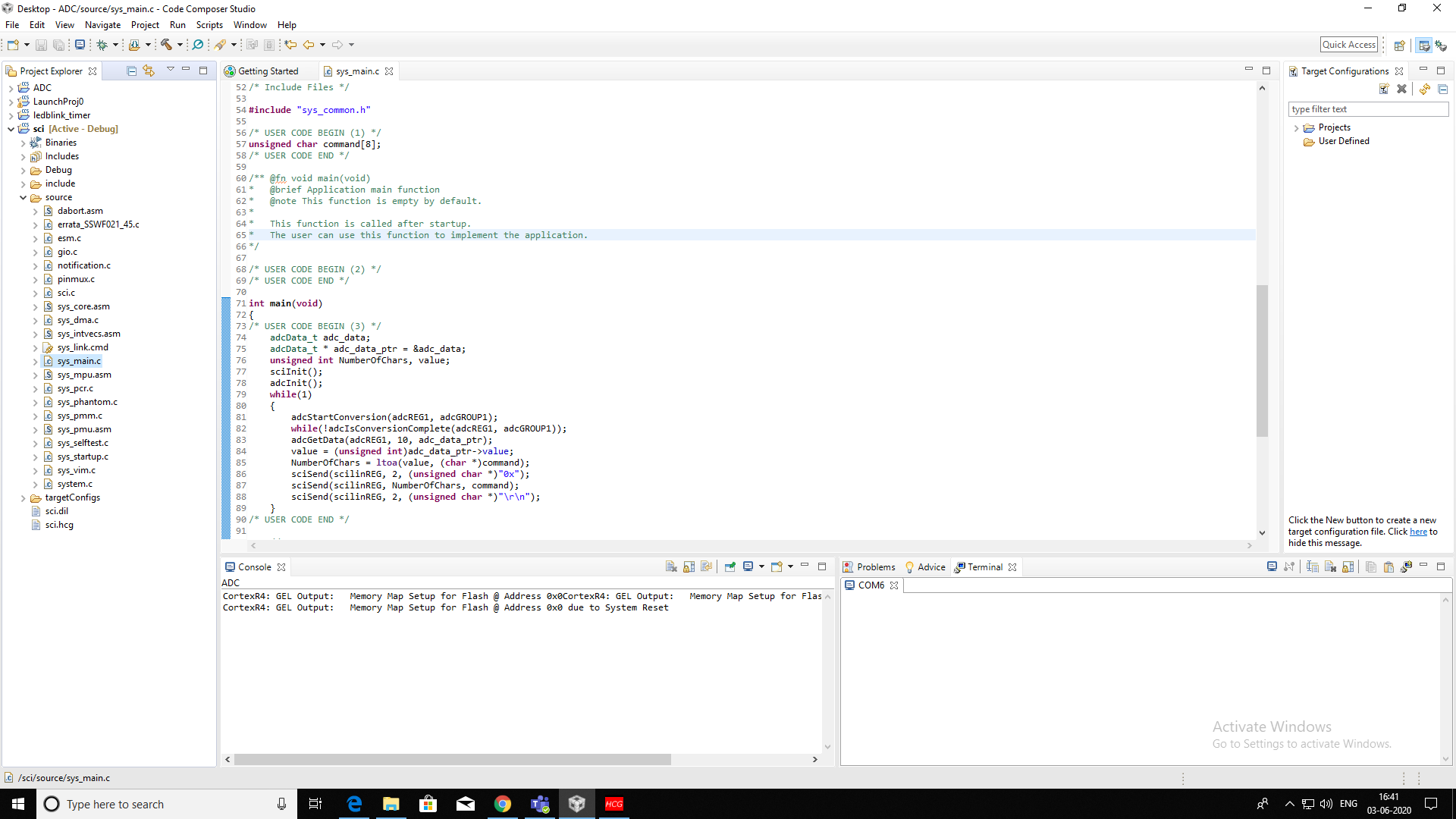Screen dimensions: 1456x819
Task: Click the Debug bug icon in toolbar
Action: coord(102,45)
